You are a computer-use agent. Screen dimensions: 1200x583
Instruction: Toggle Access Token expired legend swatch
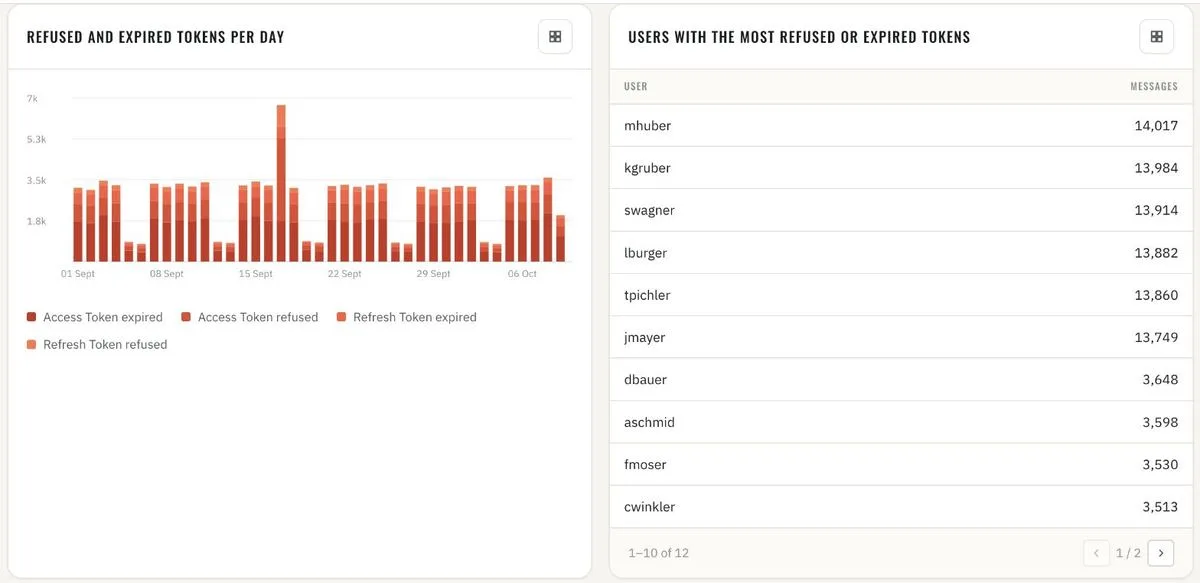pyautogui.click(x=32, y=317)
